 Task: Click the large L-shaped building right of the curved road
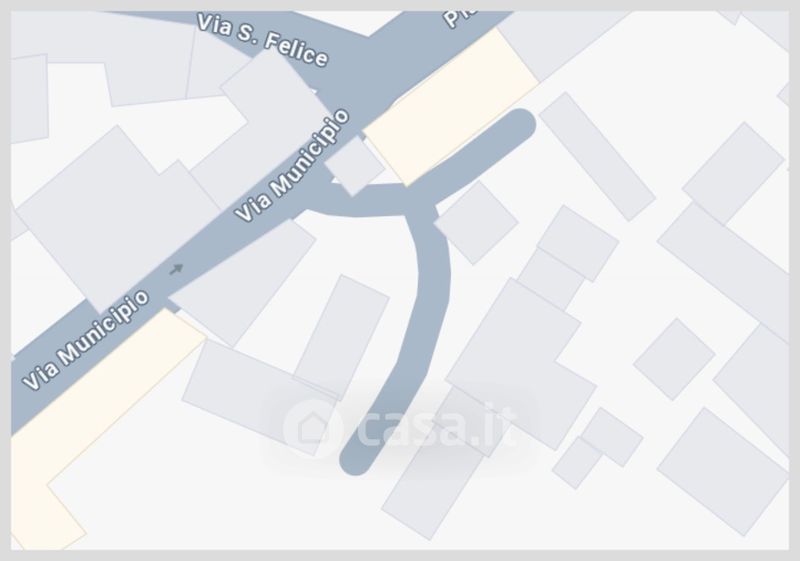520,364
